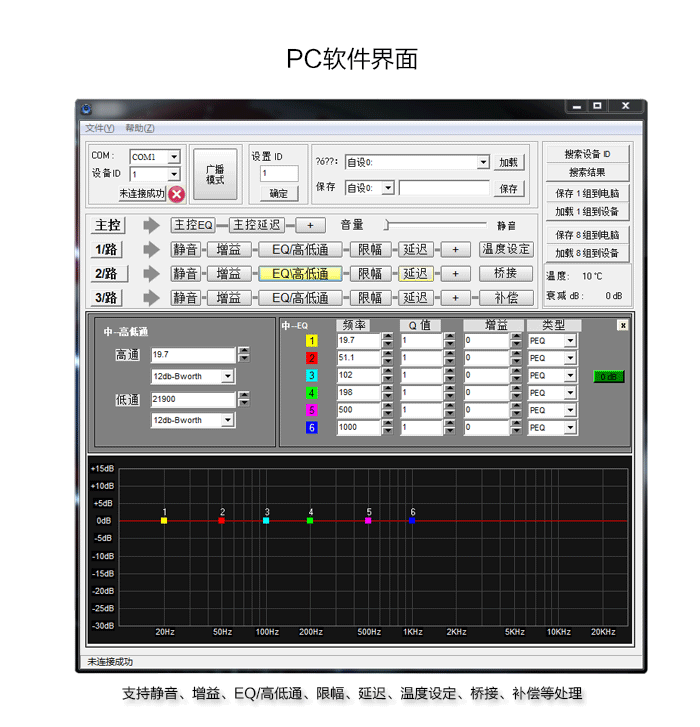Click blue point 6 on EQ graph

click(412, 521)
